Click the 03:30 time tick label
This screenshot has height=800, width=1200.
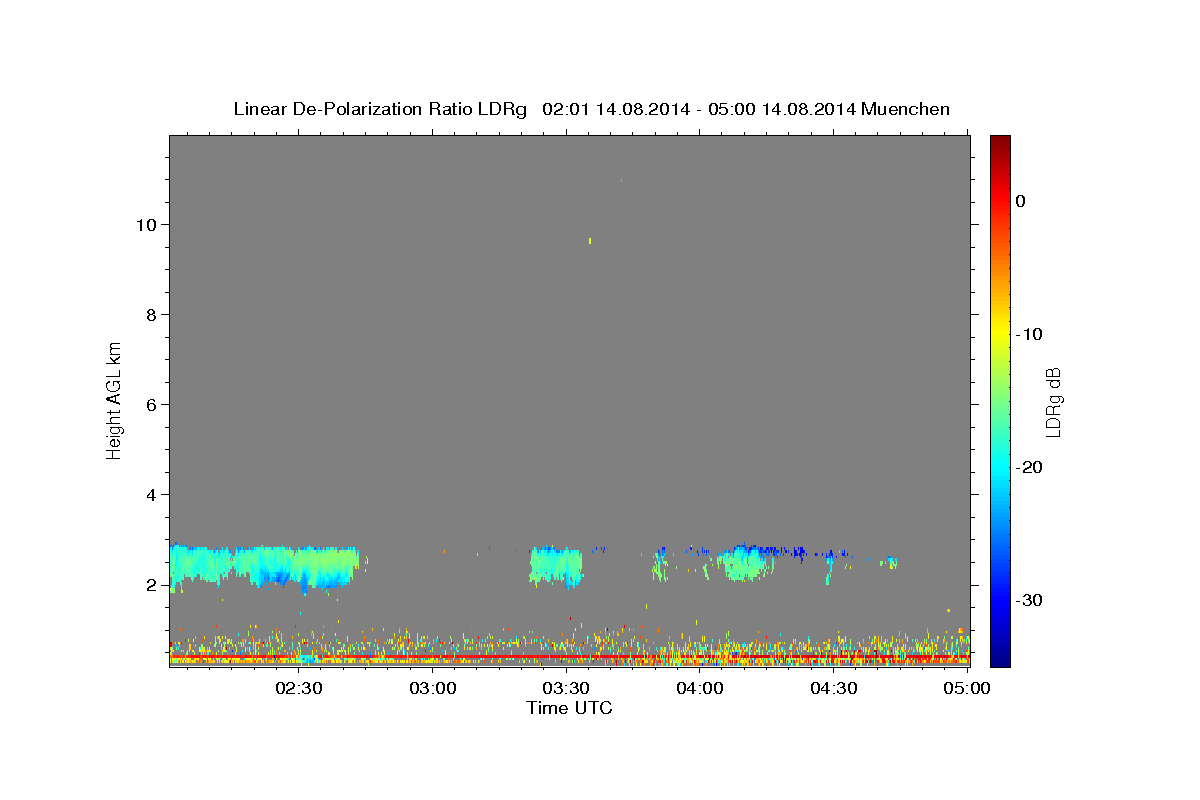[x=566, y=688]
